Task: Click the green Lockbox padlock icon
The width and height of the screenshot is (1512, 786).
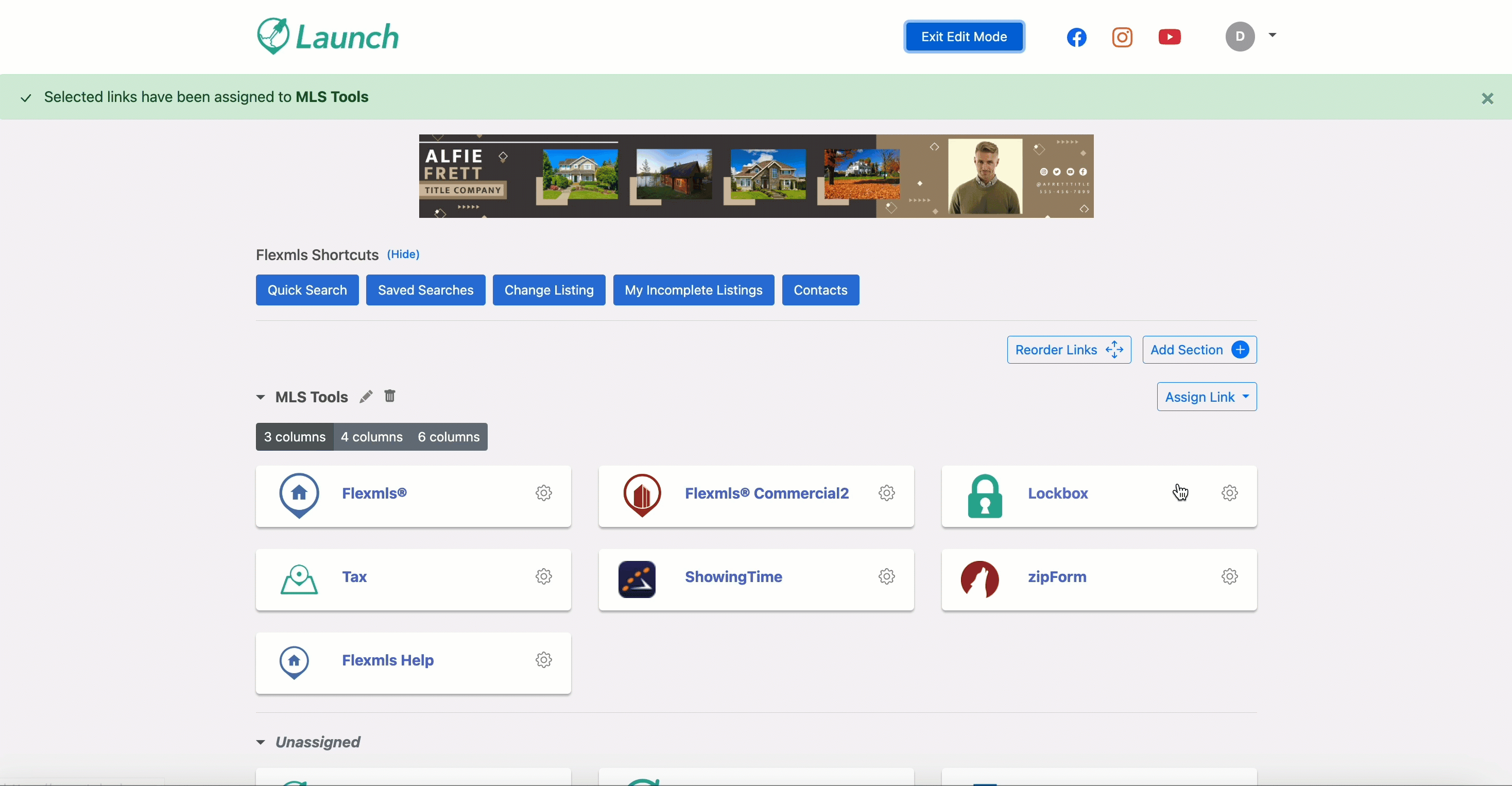Action: [x=984, y=495]
